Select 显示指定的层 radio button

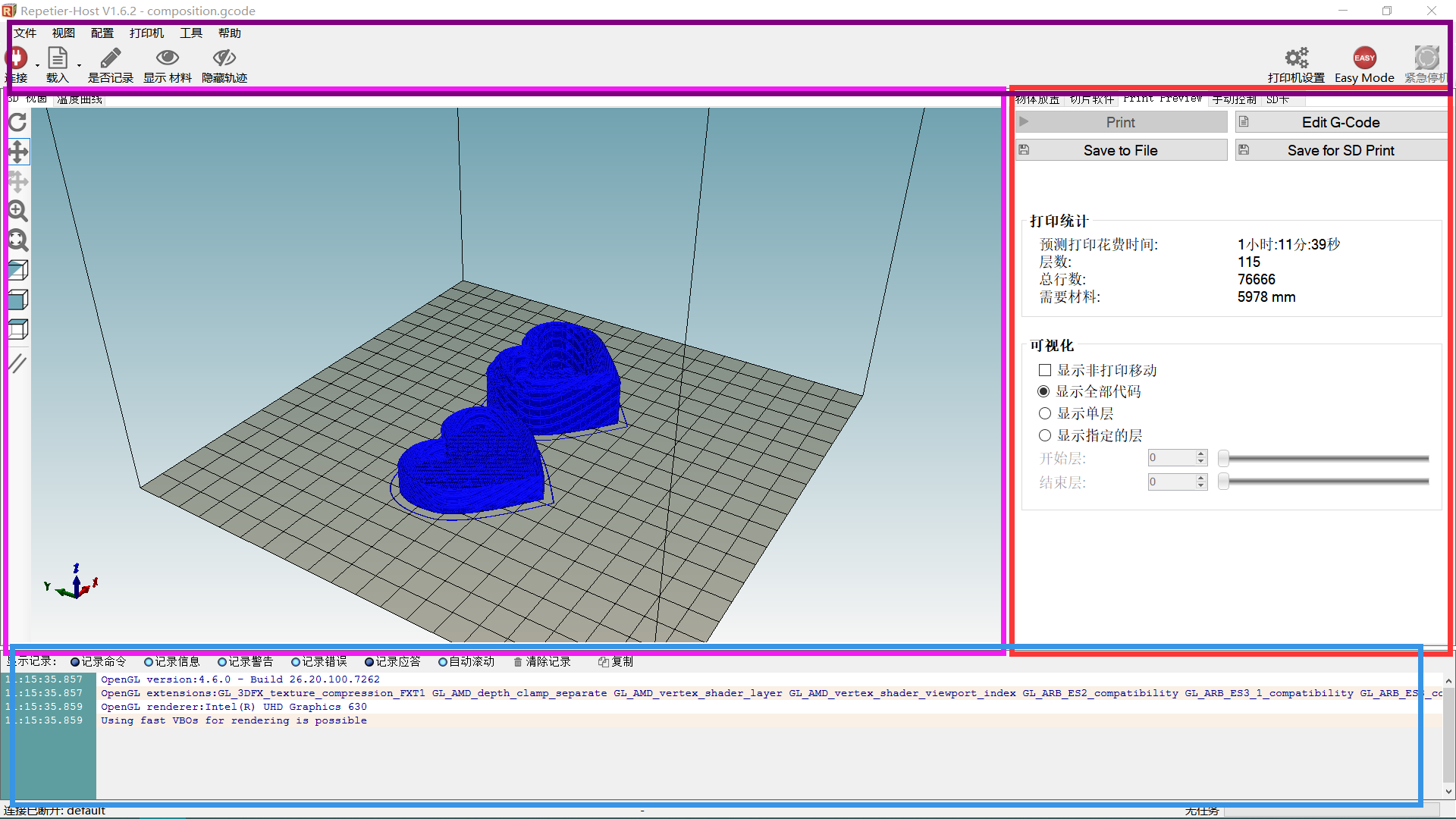click(x=1045, y=435)
